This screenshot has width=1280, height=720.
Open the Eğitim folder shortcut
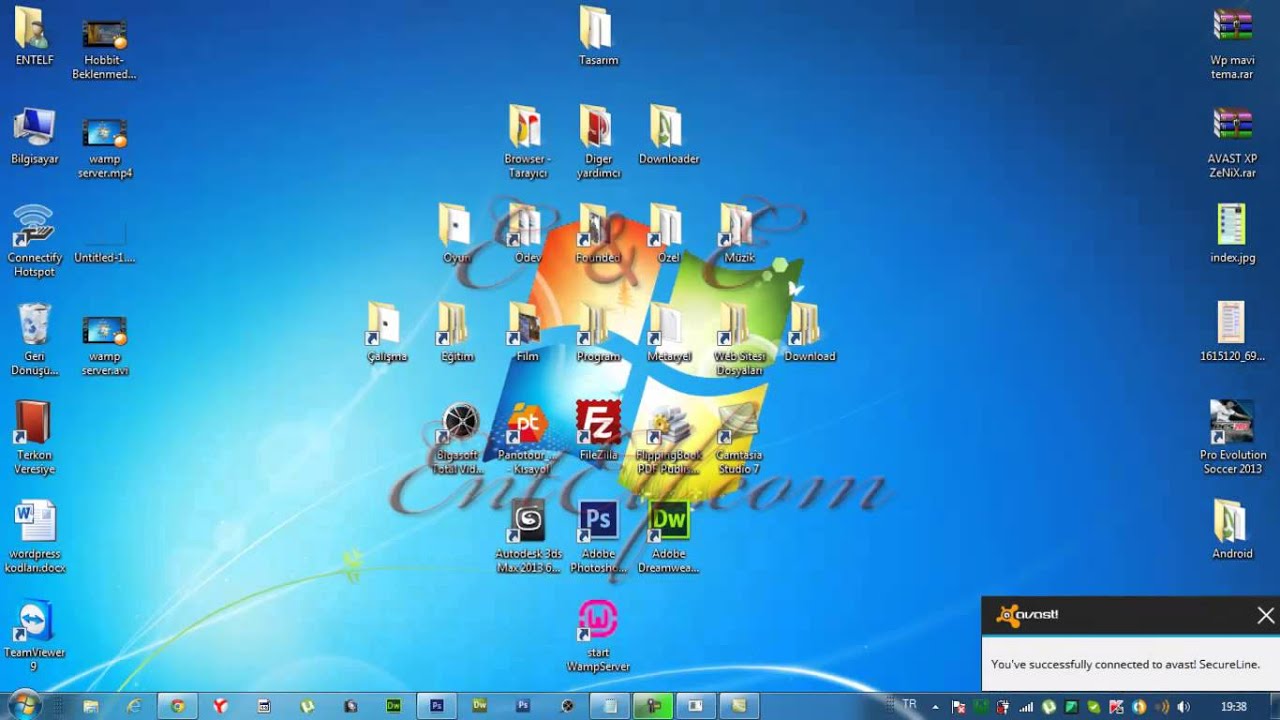coord(456,333)
